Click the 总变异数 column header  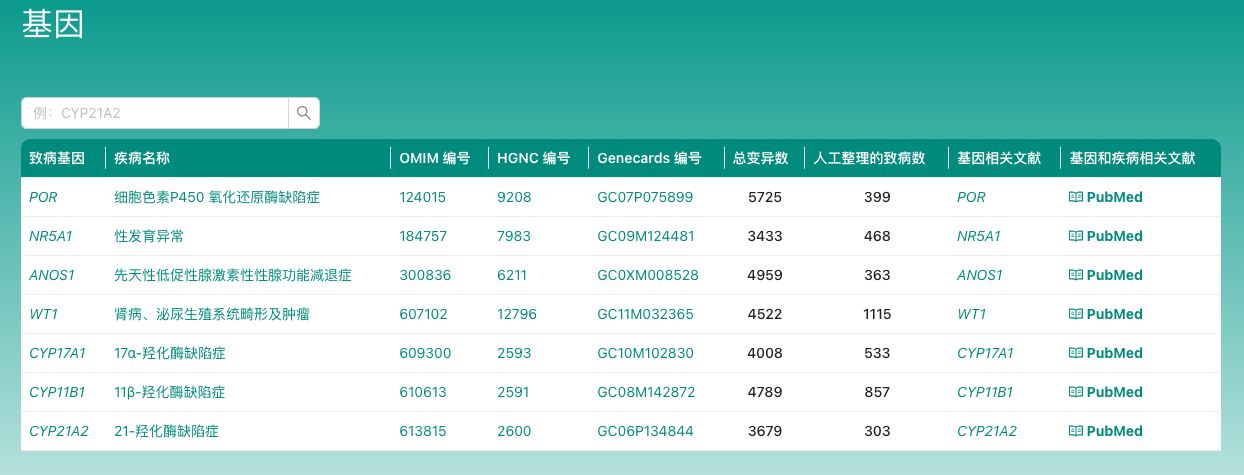760,158
